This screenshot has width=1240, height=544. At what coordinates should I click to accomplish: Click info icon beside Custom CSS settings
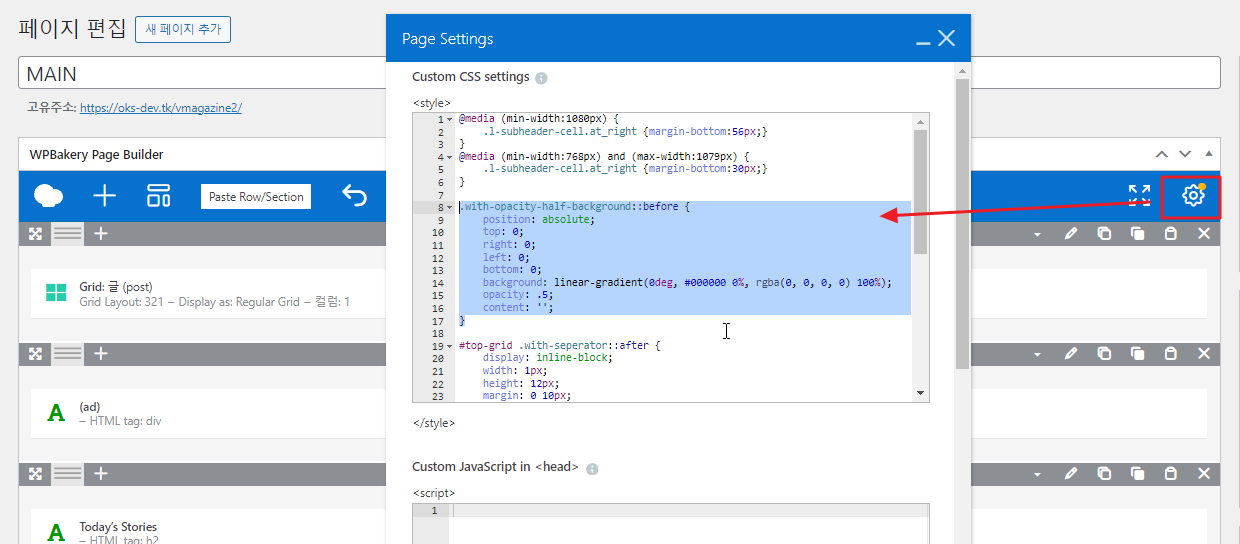[x=541, y=78]
